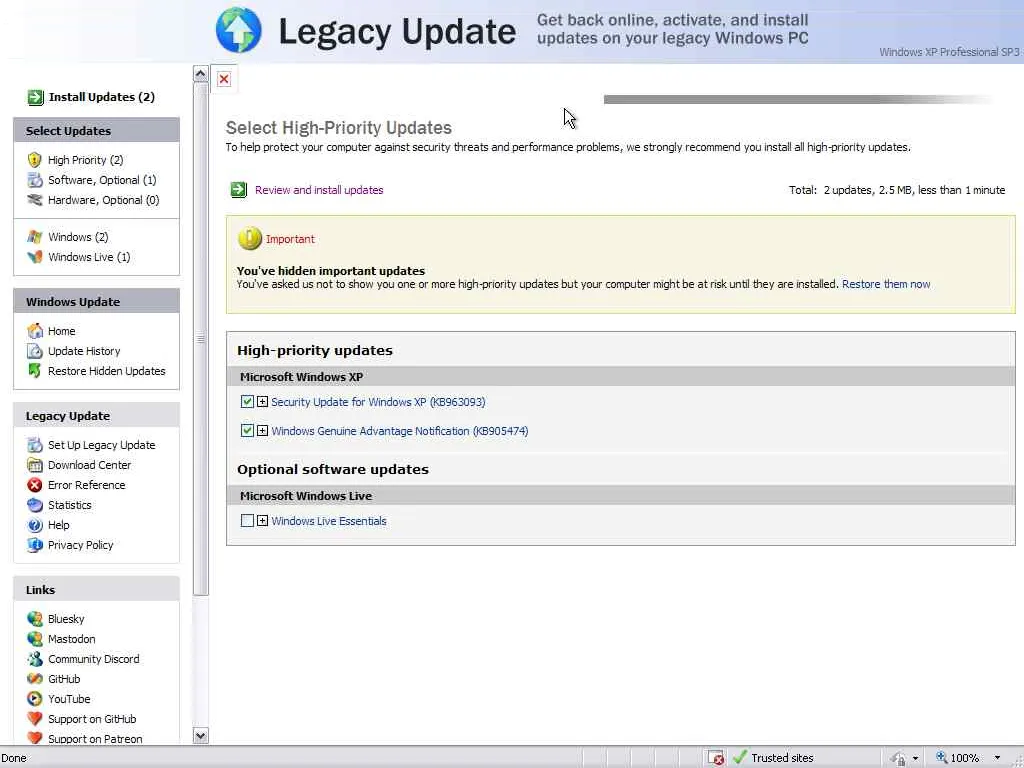The image size is (1024, 768).
Task: Click the Set Up Legacy Update icon
Action: (x=35, y=445)
